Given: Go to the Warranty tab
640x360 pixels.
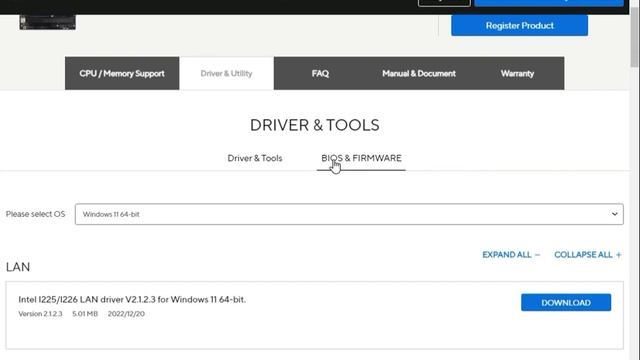Looking at the screenshot, I should click(517, 73).
